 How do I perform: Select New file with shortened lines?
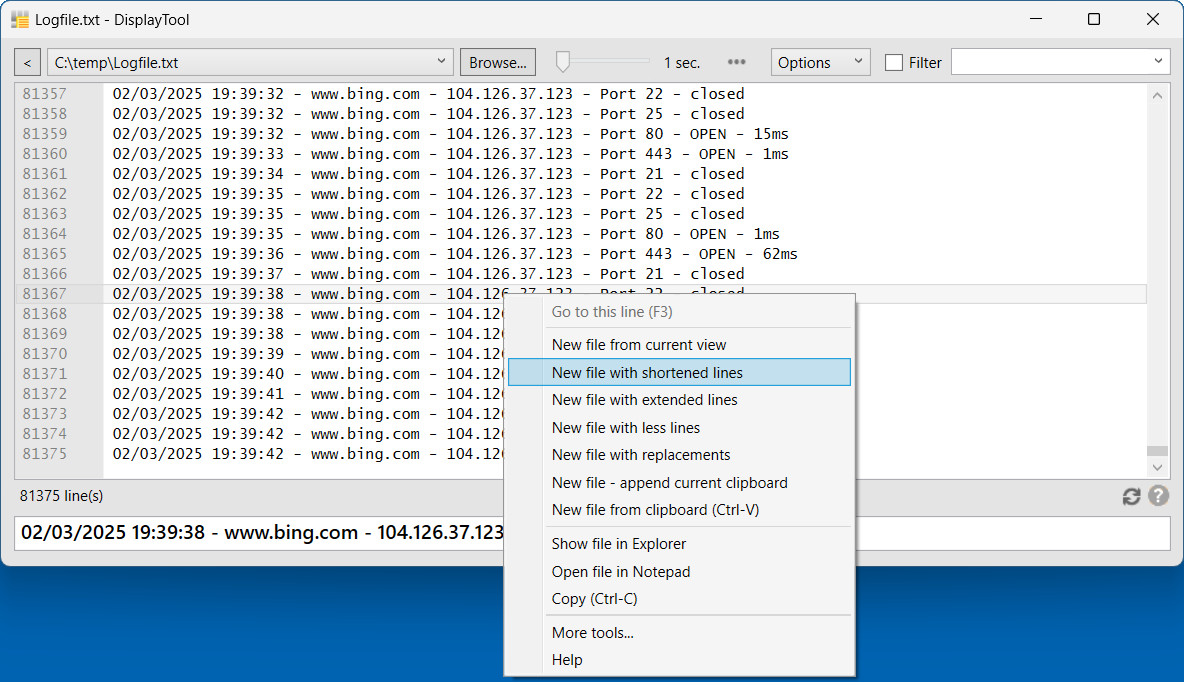pos(679,373)
